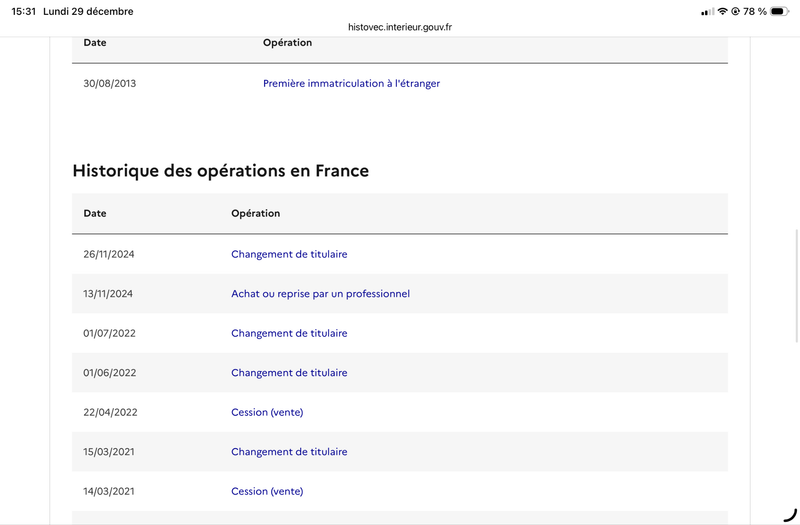Open 'Première immatriculation à l'étranger' link
Viewport: 800px width, 525px height.
(x=351, y=84)
